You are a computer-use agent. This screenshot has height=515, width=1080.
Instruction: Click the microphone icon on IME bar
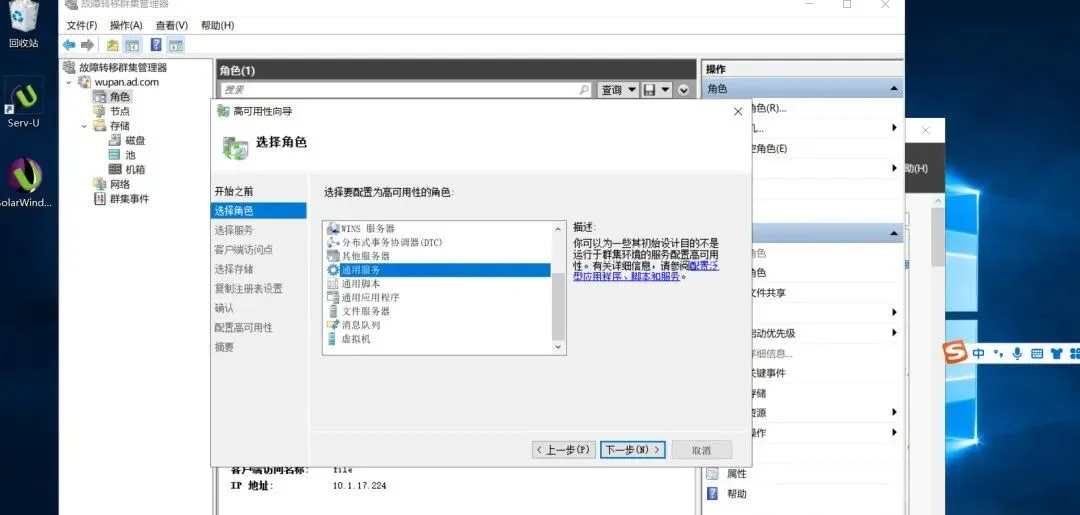point(1017,354)
